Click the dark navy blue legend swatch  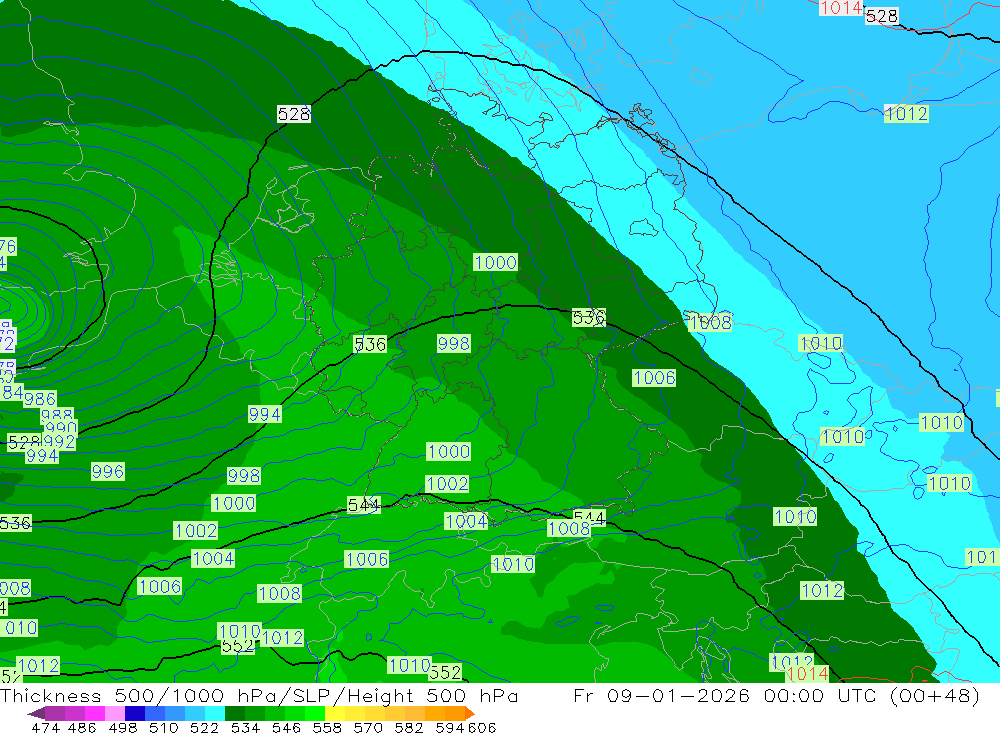coord(135,713)
